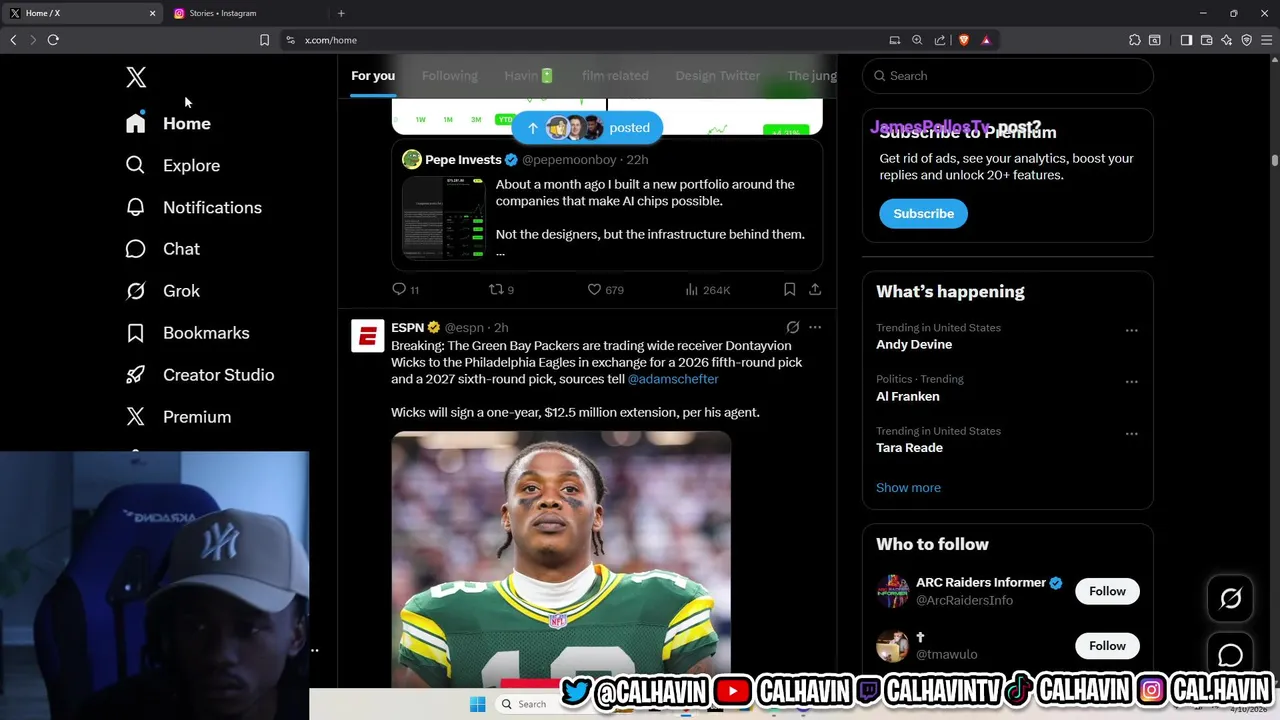Follow ARC Raiders Informer

pos(1107,591)
